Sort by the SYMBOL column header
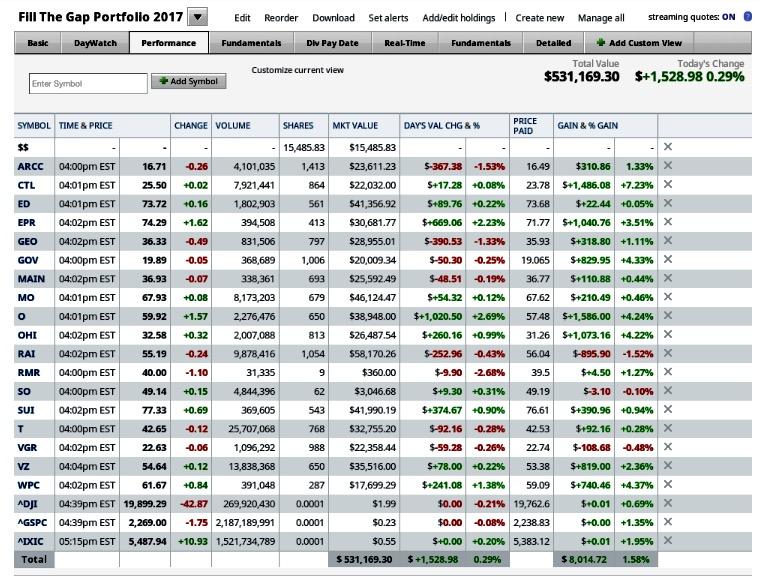Image resolution: width=758 pixels, height=576 pixels. pyautogui.click(x=34, y=126)
